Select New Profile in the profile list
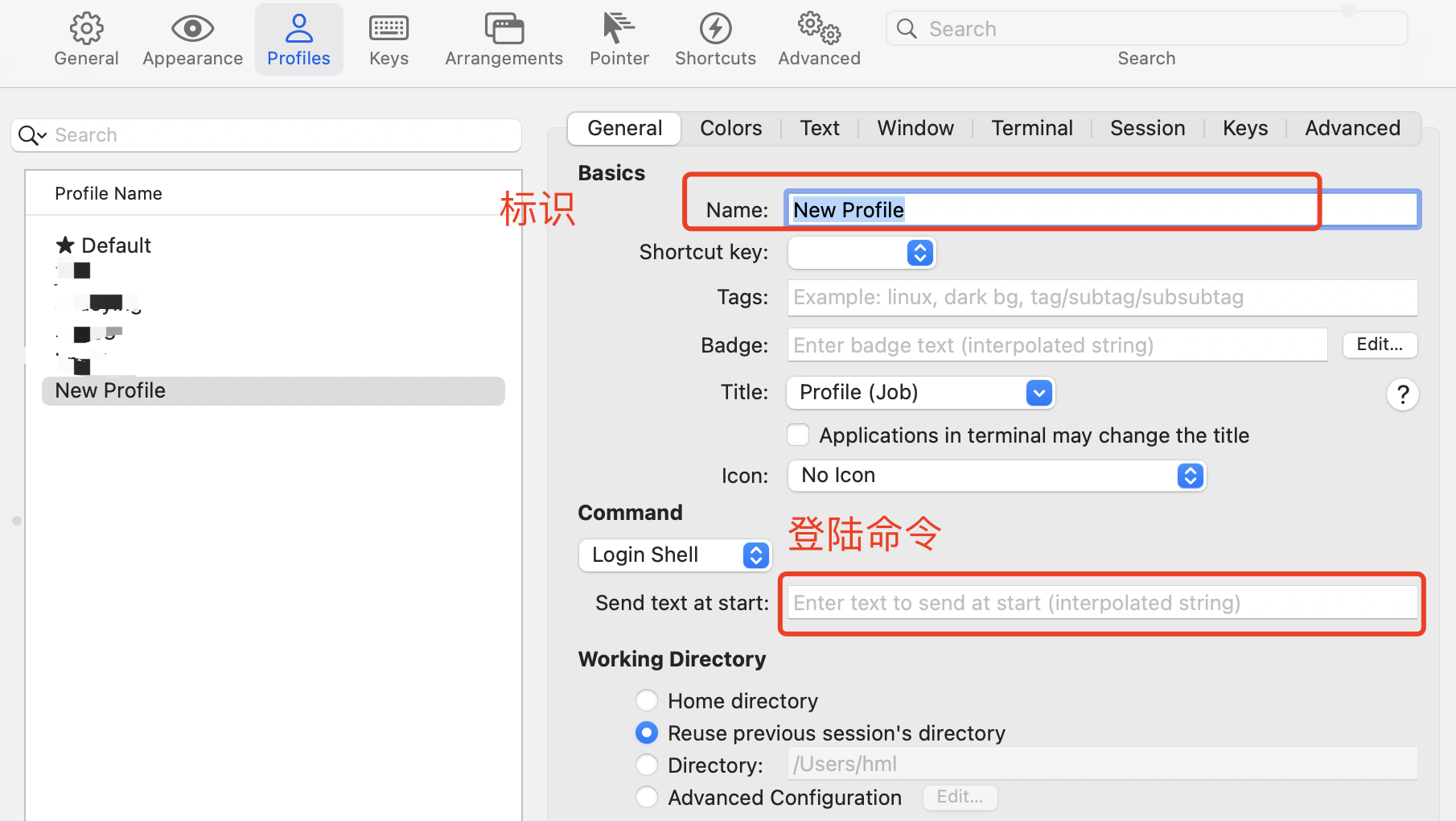1456x821 pixels. pyautogui.click(x=273, y=391)
